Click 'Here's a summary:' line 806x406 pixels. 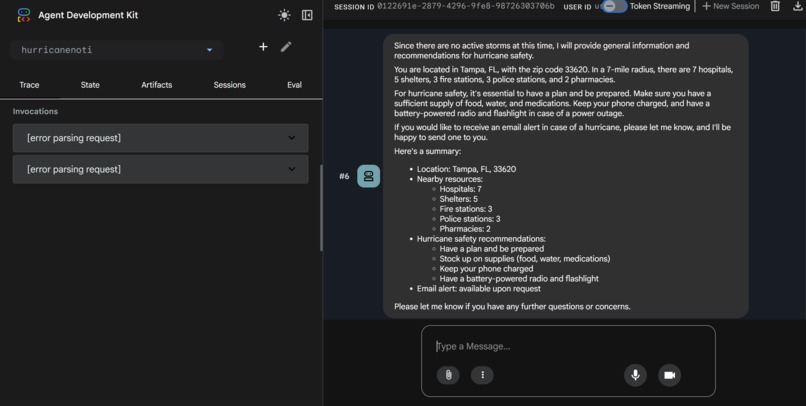pyautogui.click(x=428, y=151)
